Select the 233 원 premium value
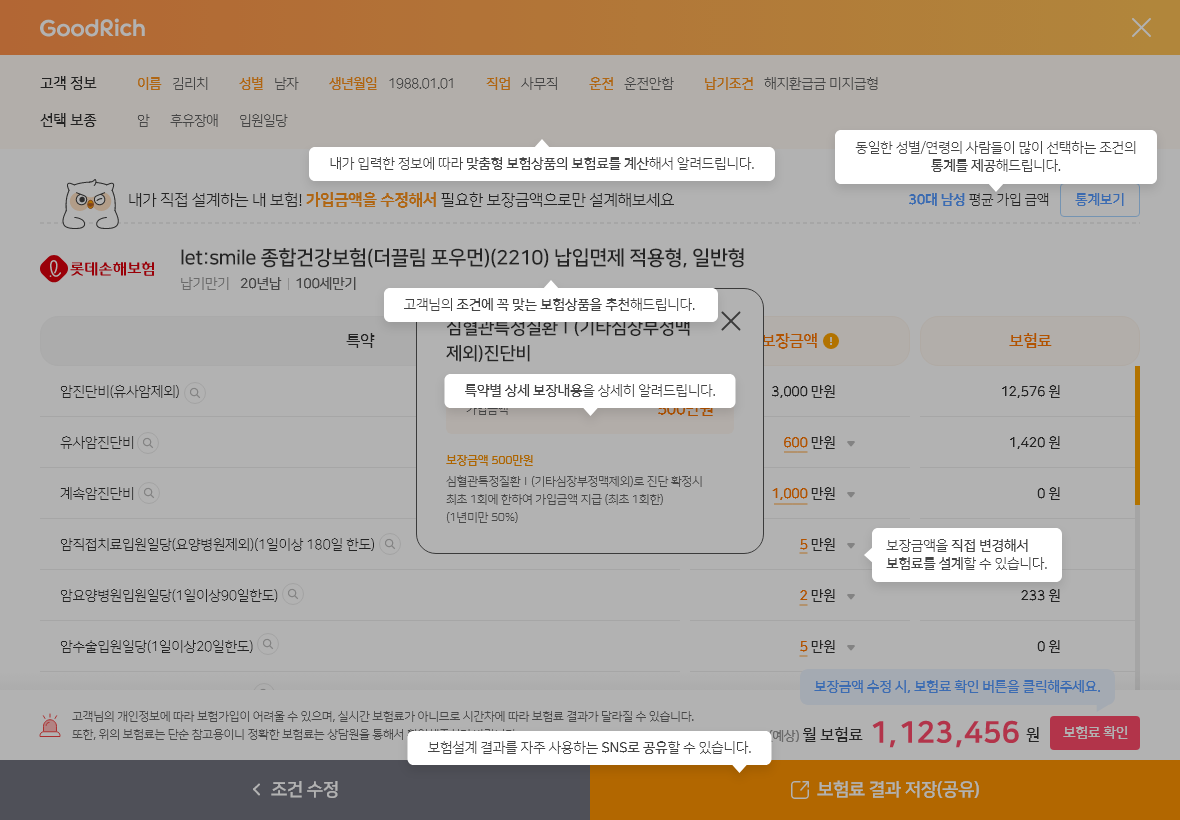1180x820 pixels. 1040,595
